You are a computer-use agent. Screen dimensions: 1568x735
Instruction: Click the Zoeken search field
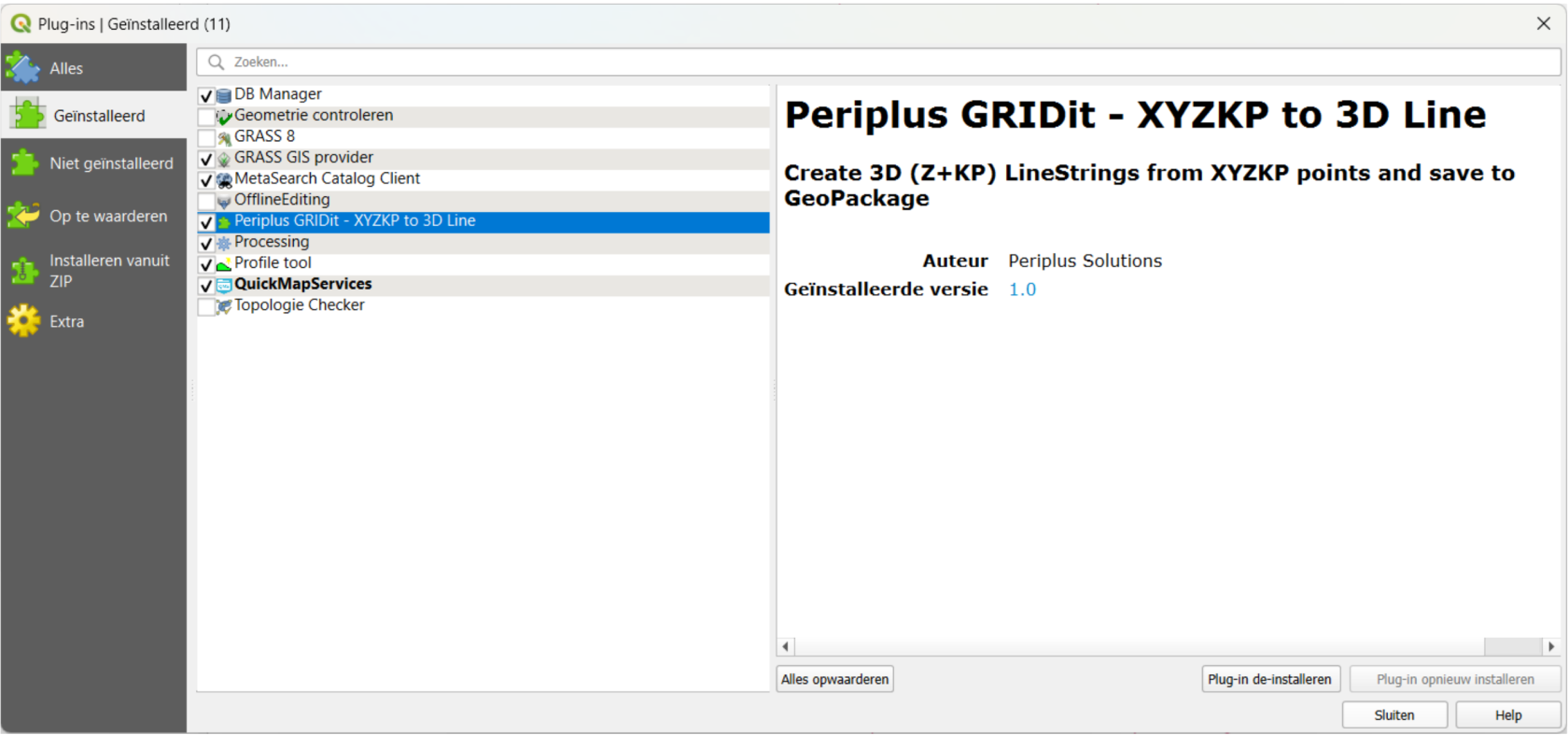coord(878,62)
